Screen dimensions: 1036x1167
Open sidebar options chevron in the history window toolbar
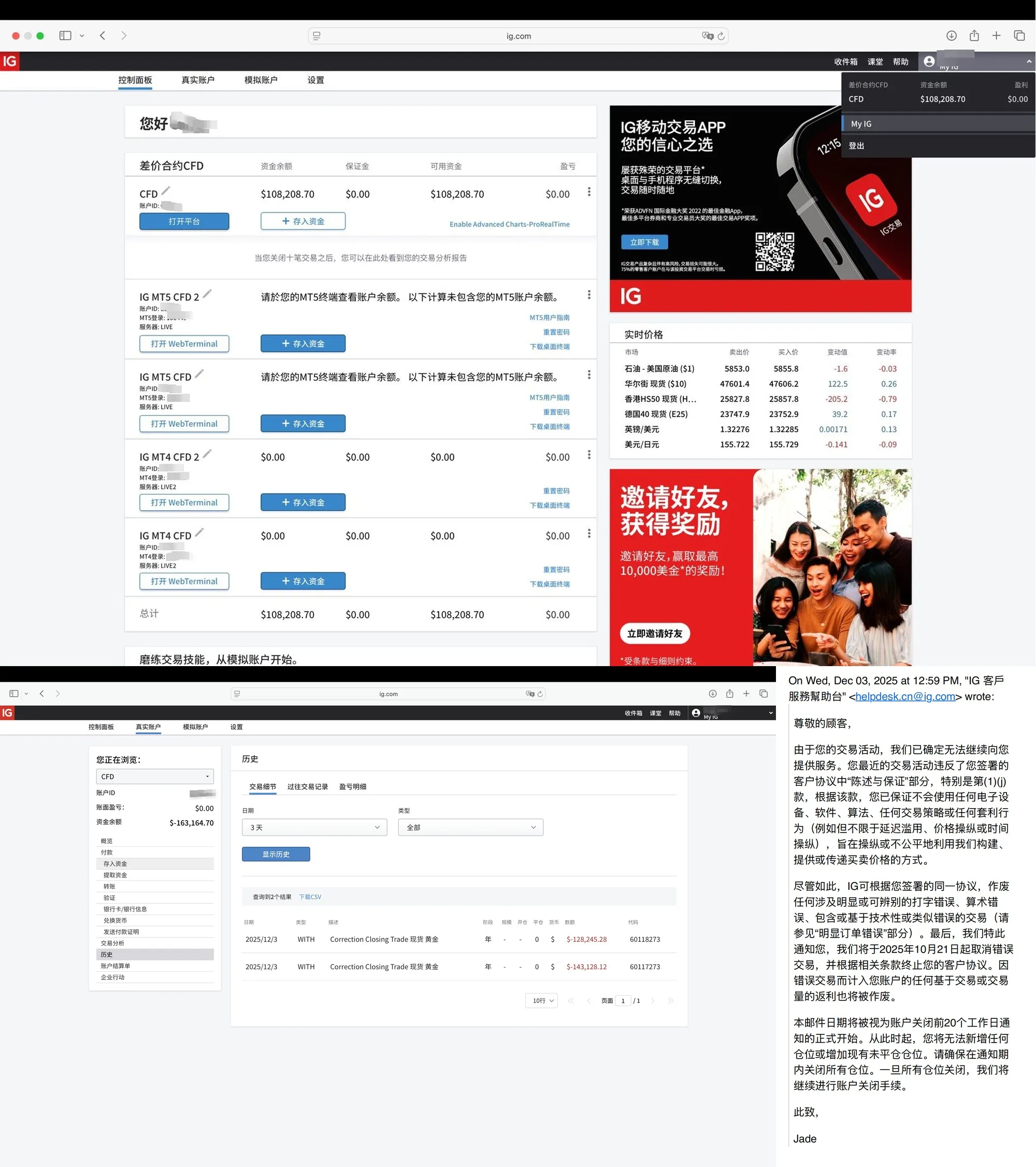[26, 693]
